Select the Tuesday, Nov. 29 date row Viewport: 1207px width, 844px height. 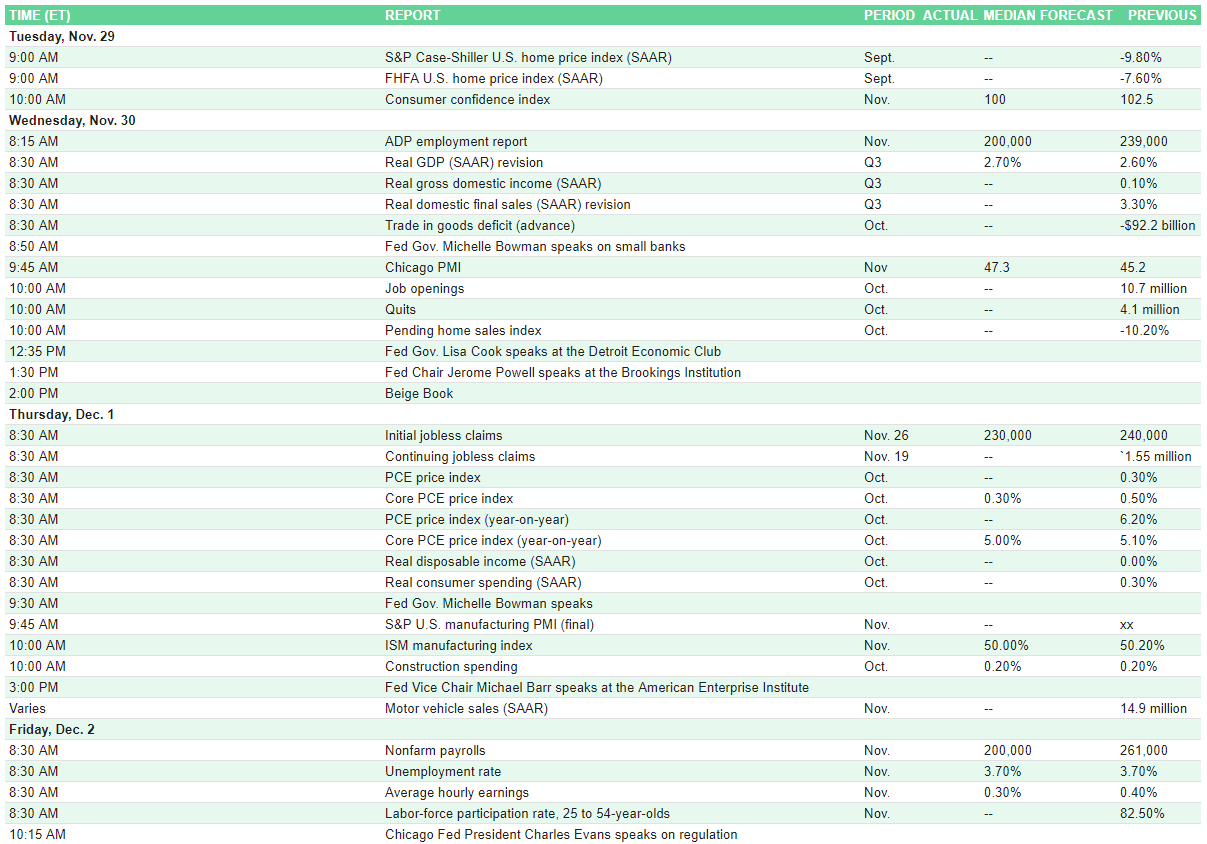click(x=603, y=36)
